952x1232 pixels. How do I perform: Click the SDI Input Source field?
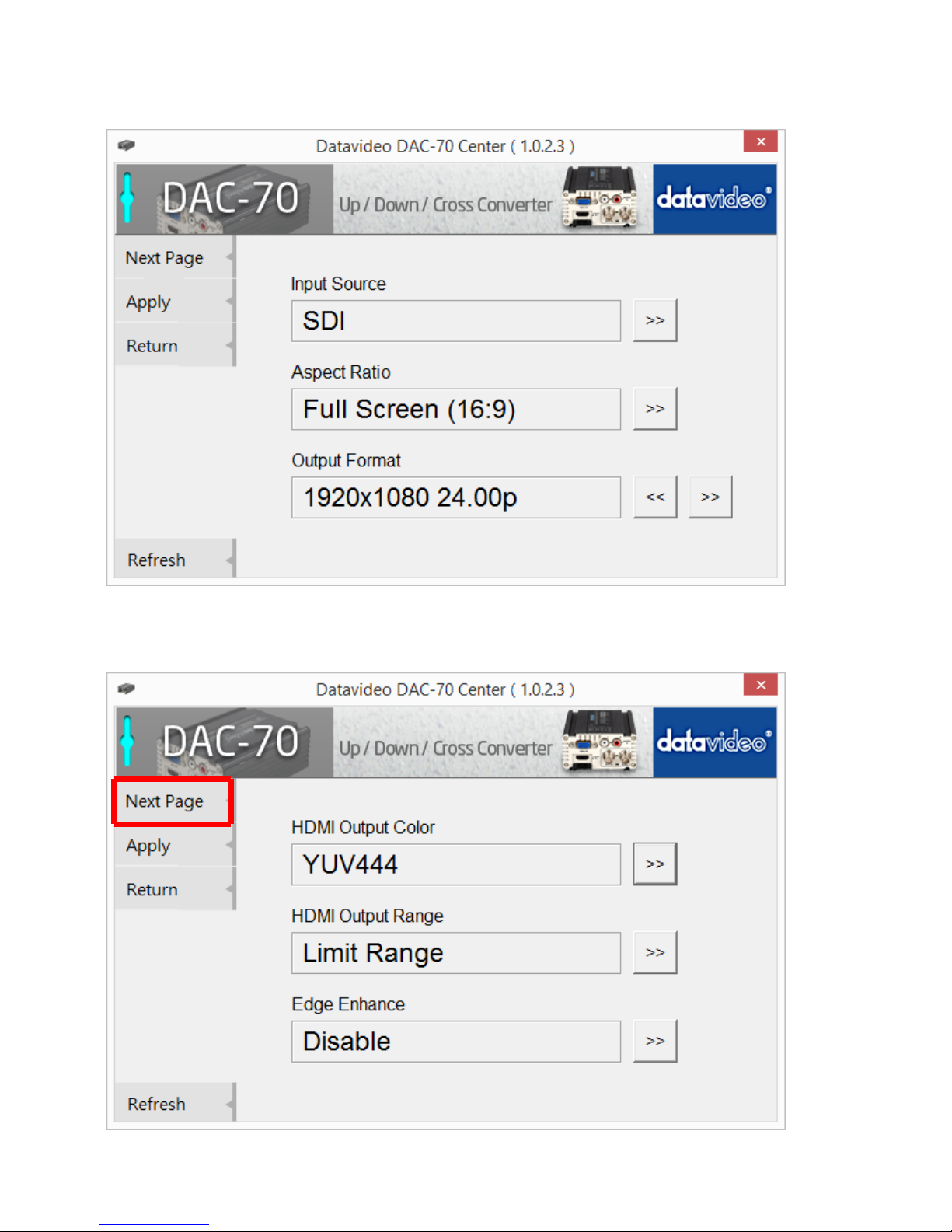(456, 320)
